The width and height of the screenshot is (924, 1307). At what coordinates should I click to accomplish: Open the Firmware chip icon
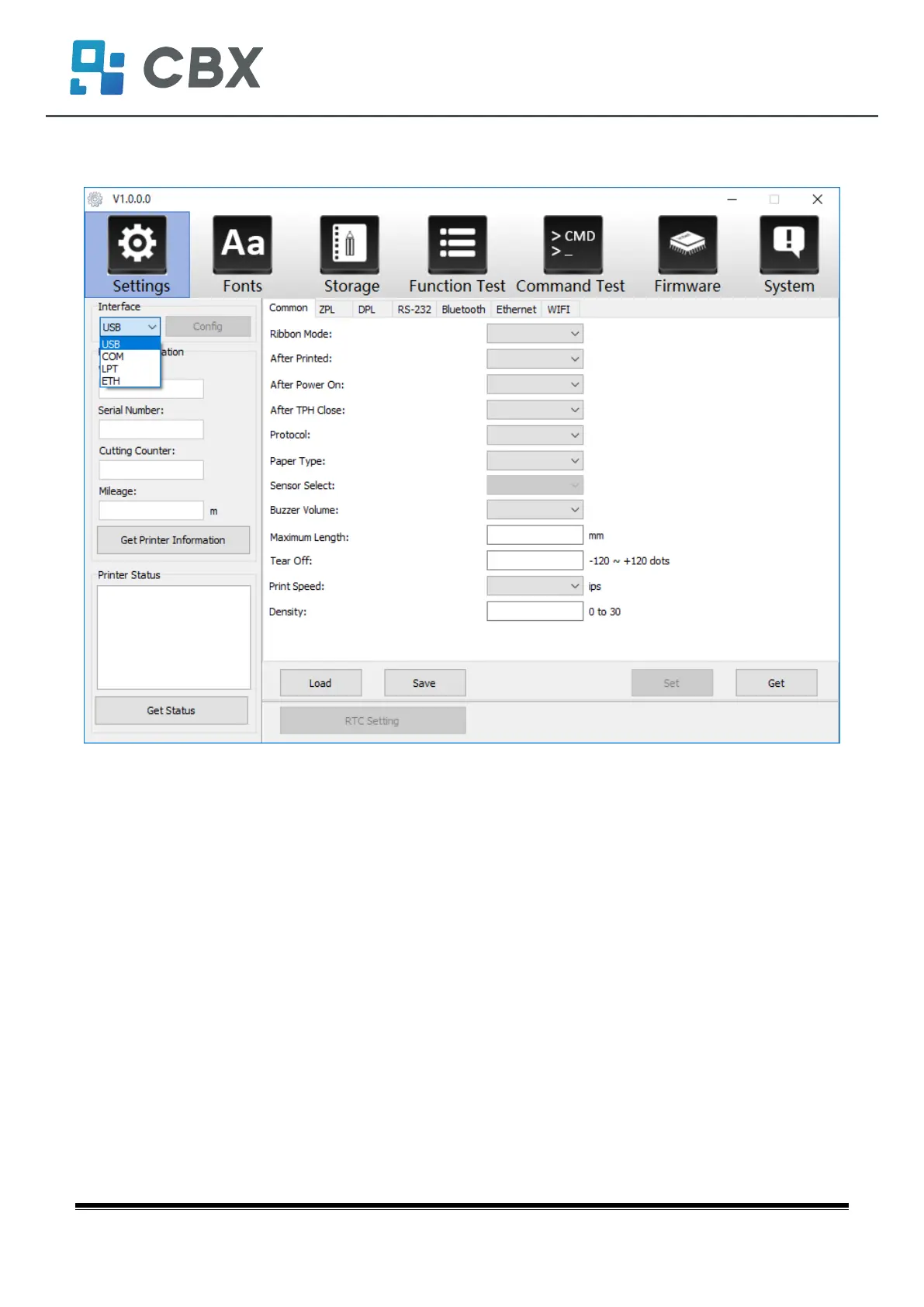click(687, 245)
